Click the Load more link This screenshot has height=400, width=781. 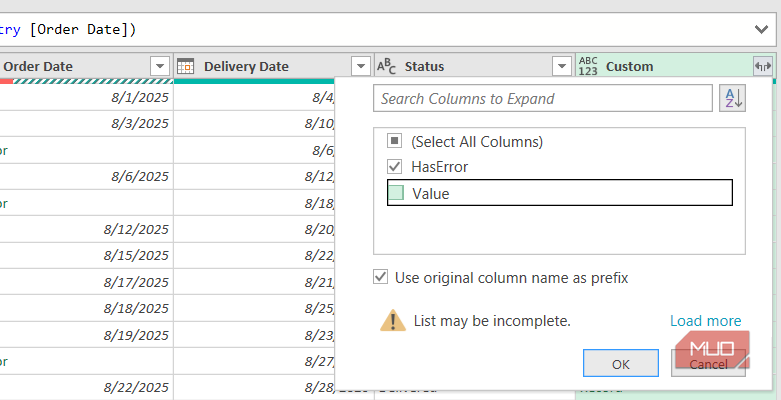click(705, 320)
